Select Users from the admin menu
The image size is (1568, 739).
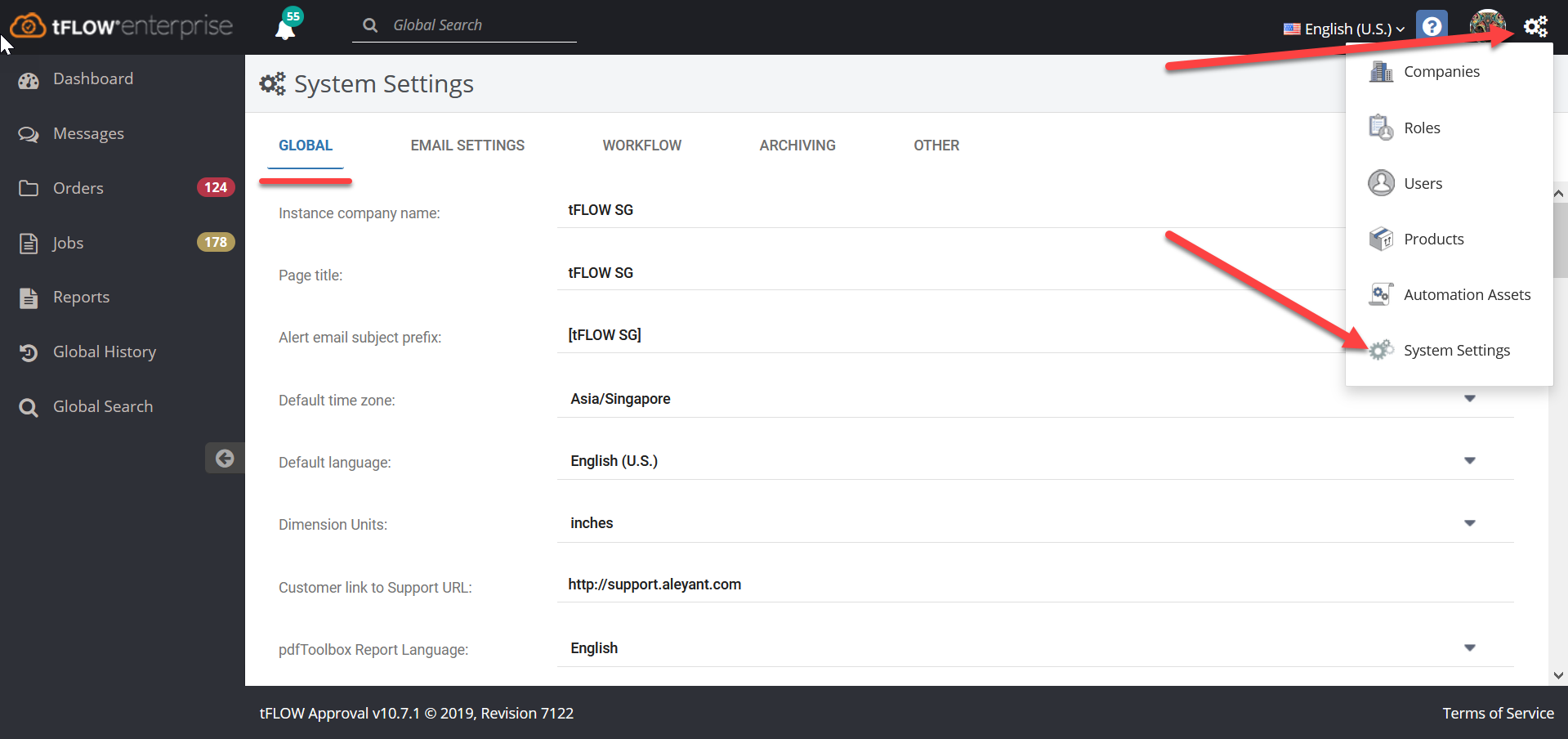click(x=1423, y=184)
